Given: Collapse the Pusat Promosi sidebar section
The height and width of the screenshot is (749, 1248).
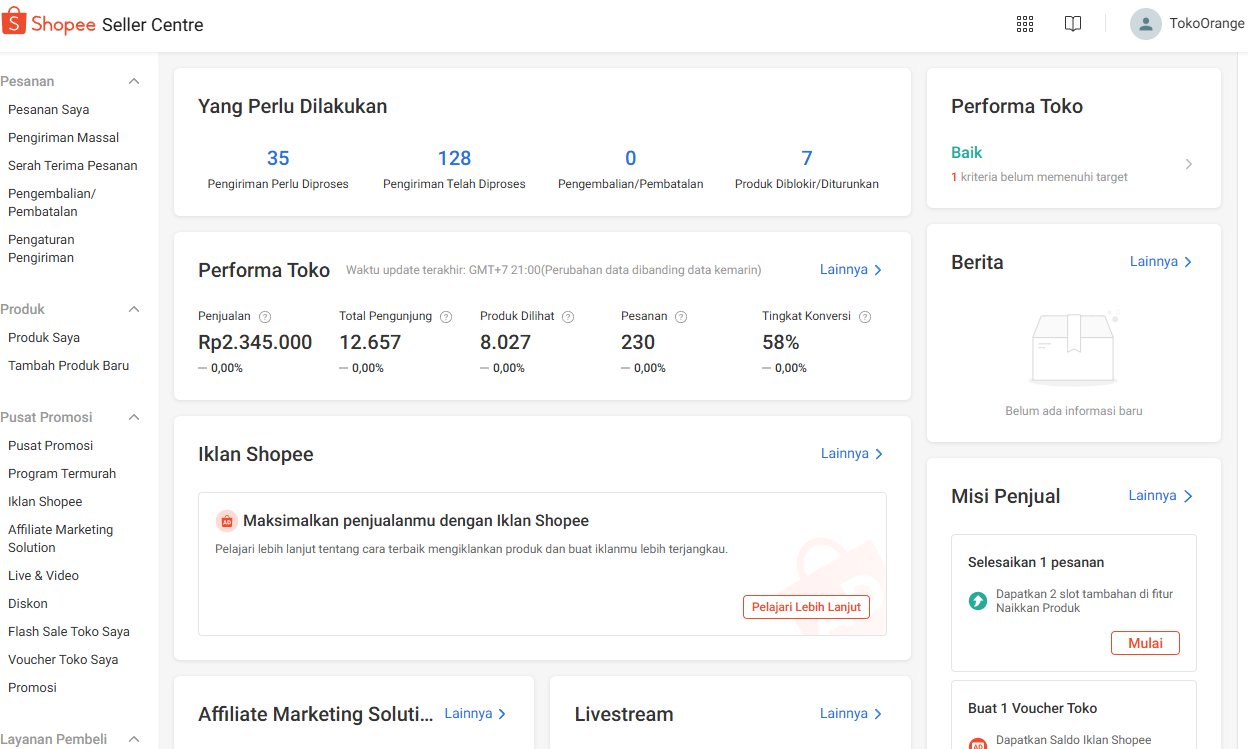Looking at the screenshot, I should coord(134,418).
